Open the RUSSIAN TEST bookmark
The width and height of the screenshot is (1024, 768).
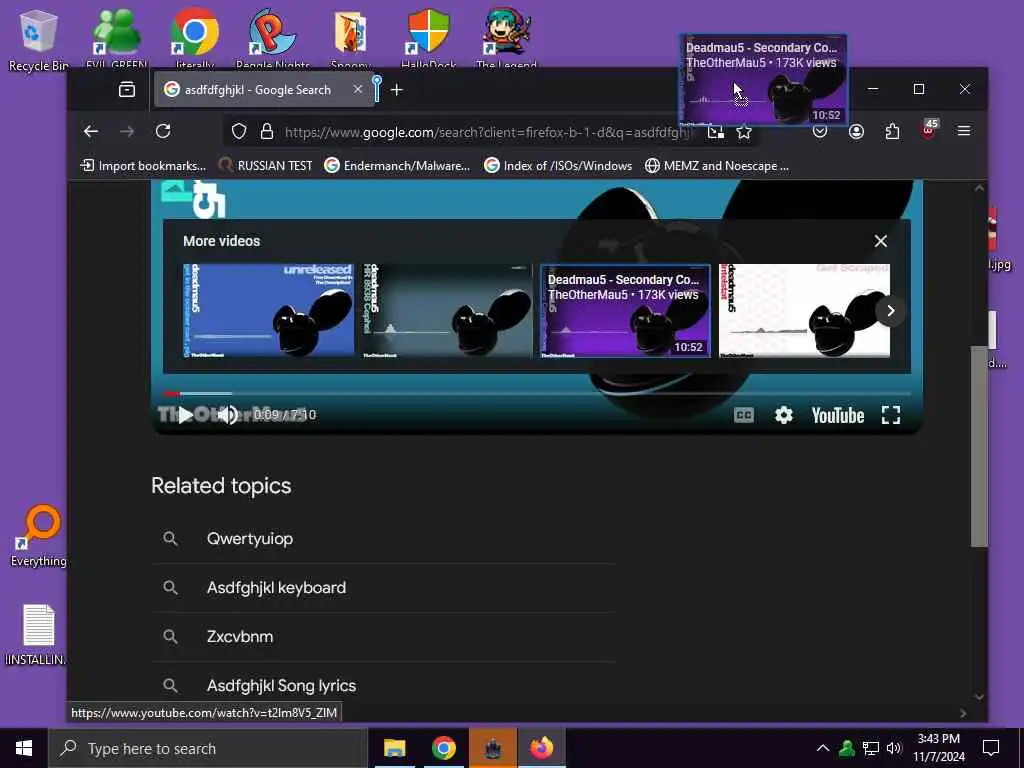265,166
